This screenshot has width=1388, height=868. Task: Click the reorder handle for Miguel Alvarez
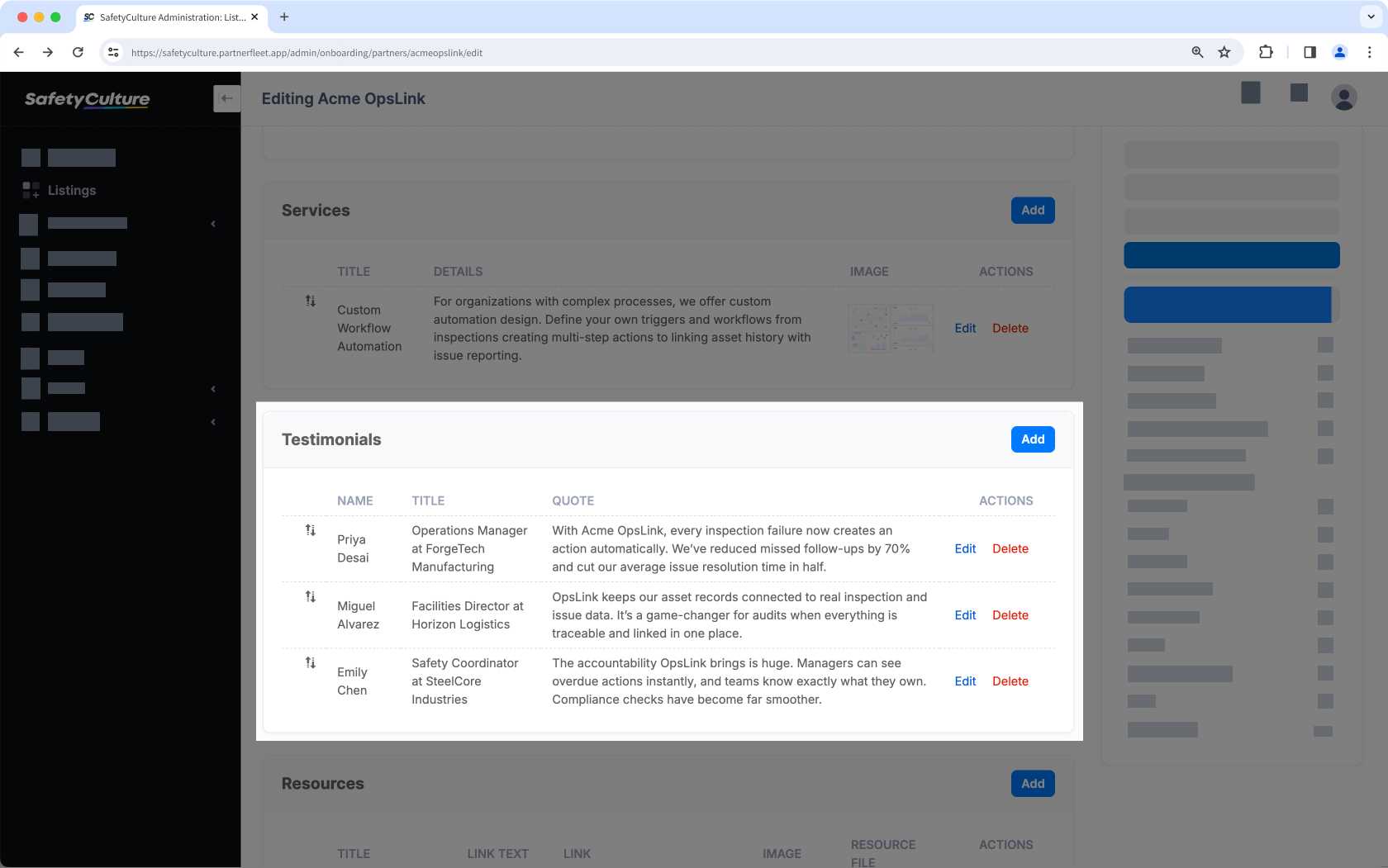(311, 596)
